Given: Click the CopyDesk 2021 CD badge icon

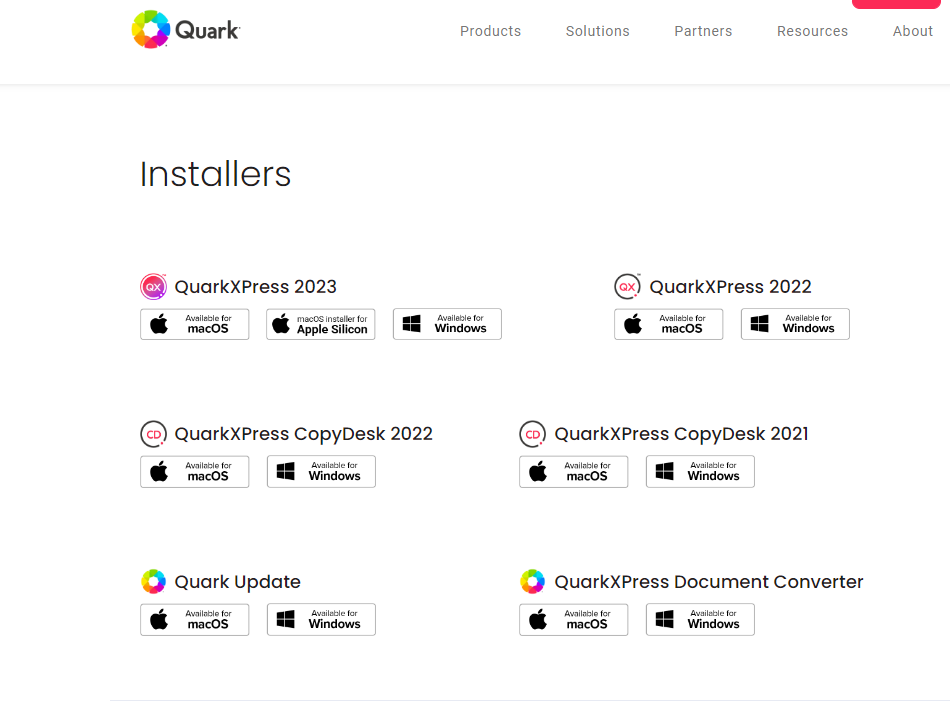Looking at the screenshot, I should [x=532, y=433].
